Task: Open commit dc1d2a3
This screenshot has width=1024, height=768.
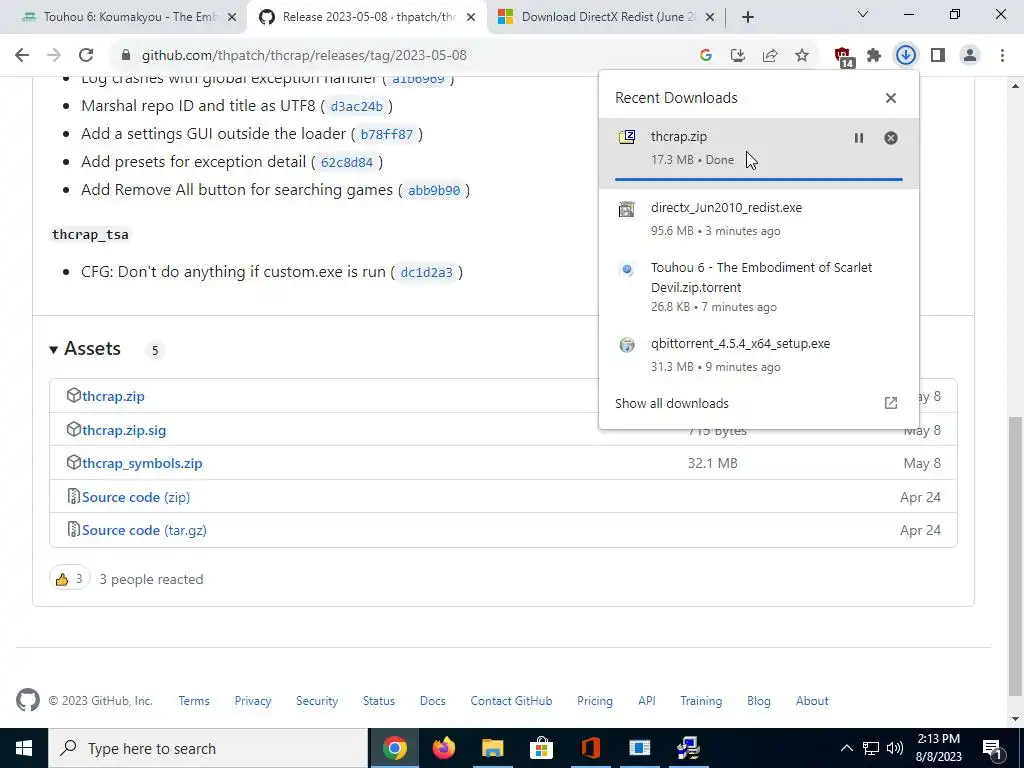Action: (x=426, y=272)
